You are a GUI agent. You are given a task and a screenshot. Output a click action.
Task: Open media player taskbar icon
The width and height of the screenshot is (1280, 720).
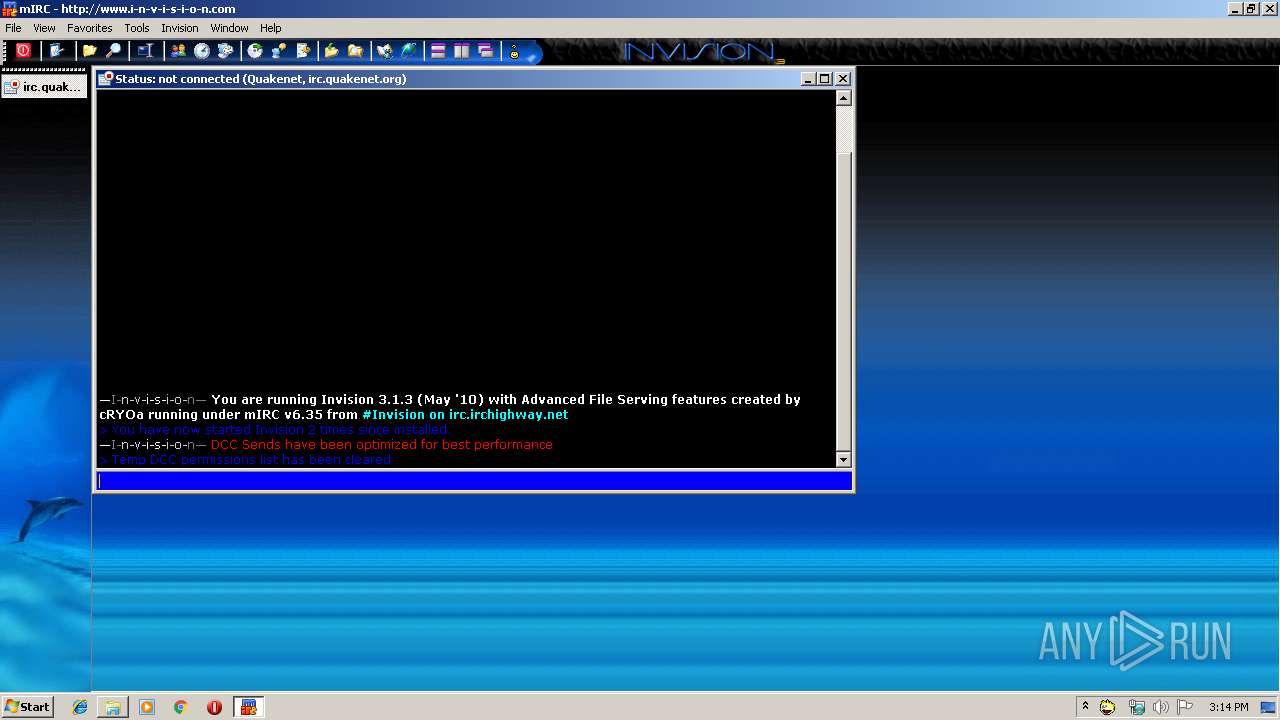point(147,707)
